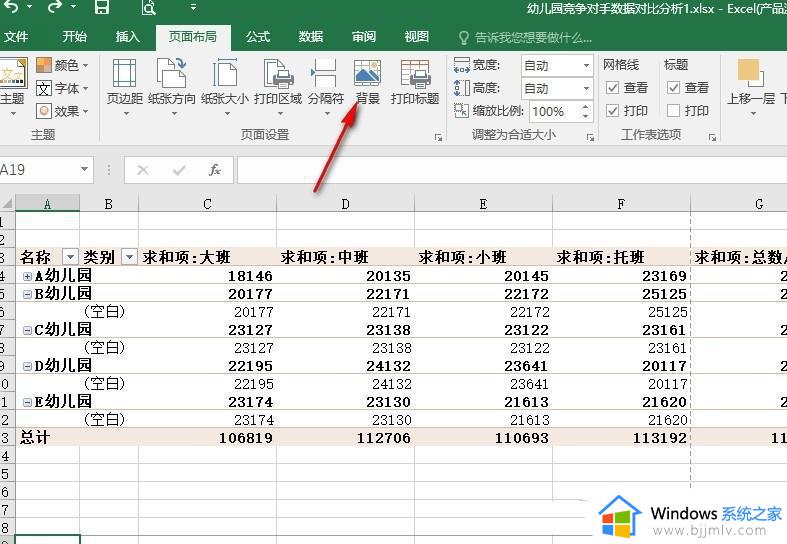The image size is (787, 544).
Task: Open 工作表选项 dialog launcher
Action: (712, 137)
